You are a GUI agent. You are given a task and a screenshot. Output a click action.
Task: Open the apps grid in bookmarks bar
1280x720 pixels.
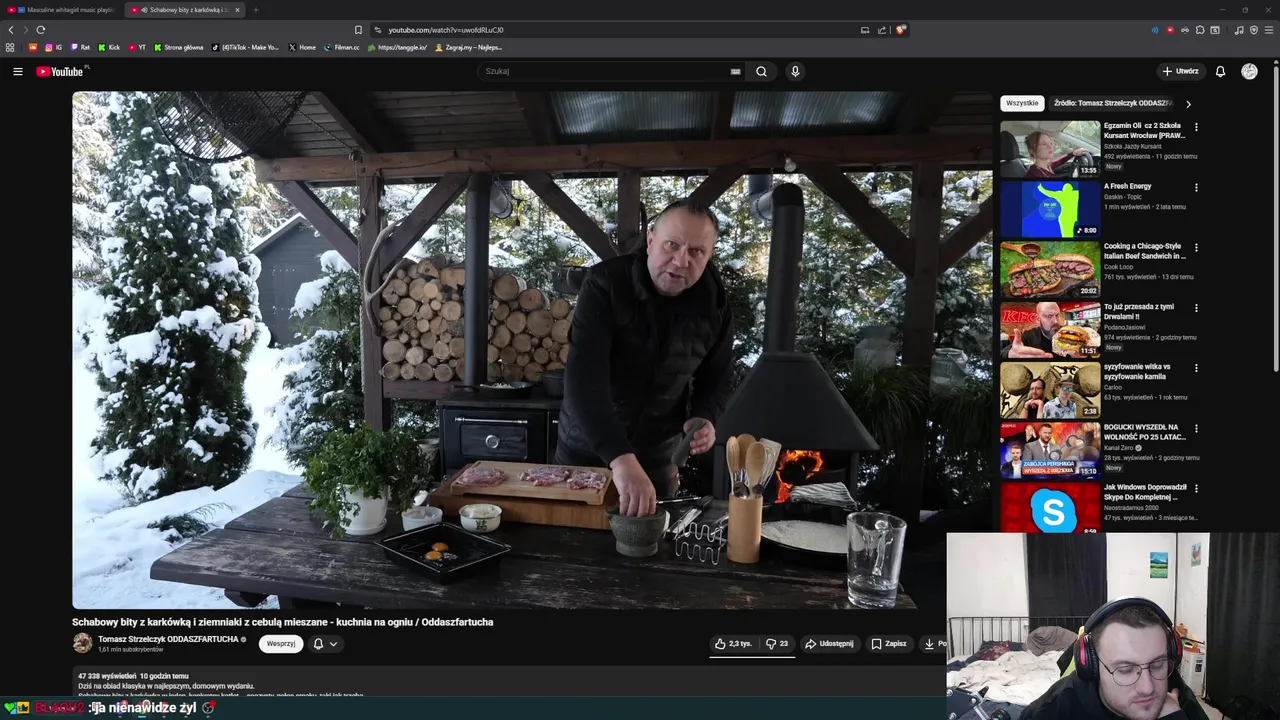[x=10, y=47]
